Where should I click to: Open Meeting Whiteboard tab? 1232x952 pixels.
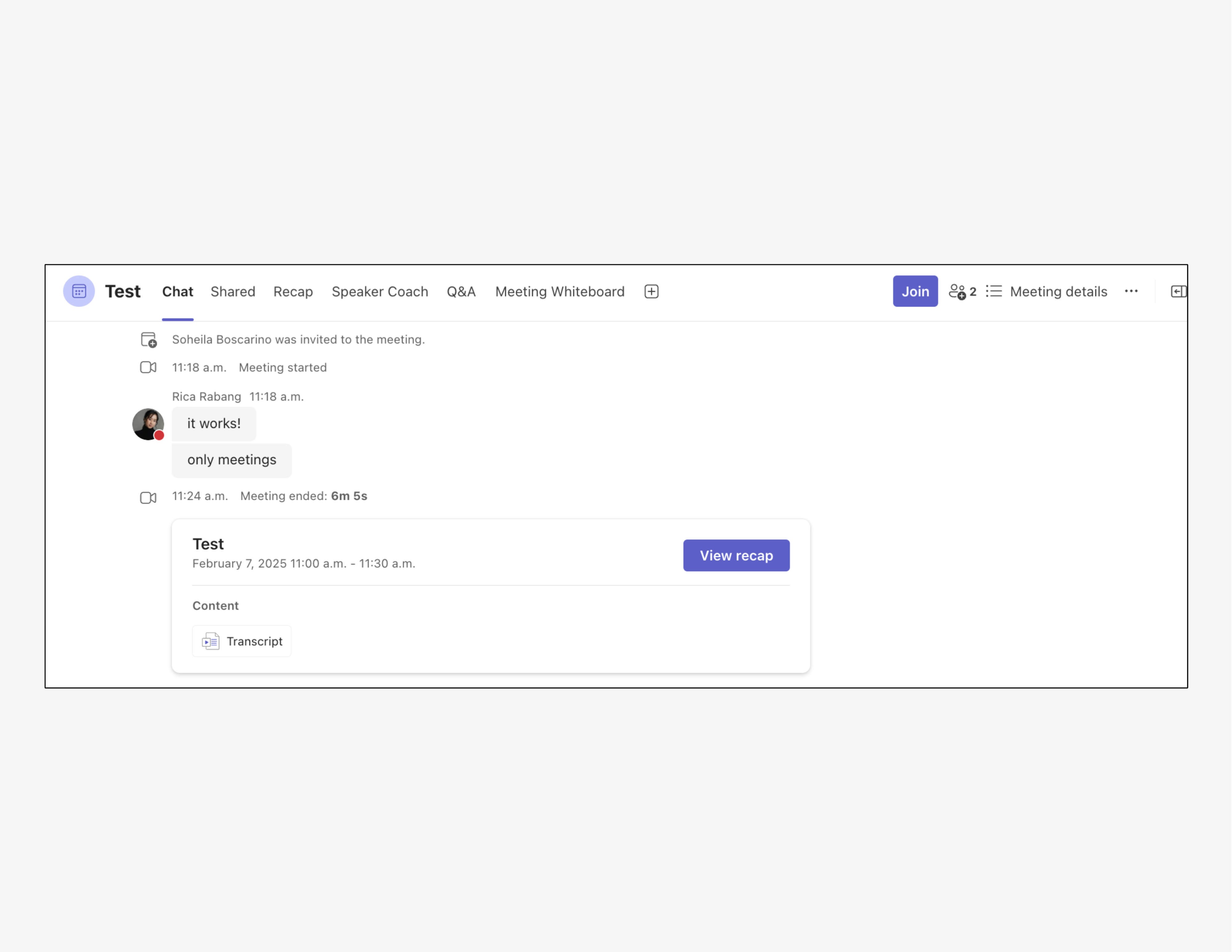pyautogui.click(x=560, y=292)
